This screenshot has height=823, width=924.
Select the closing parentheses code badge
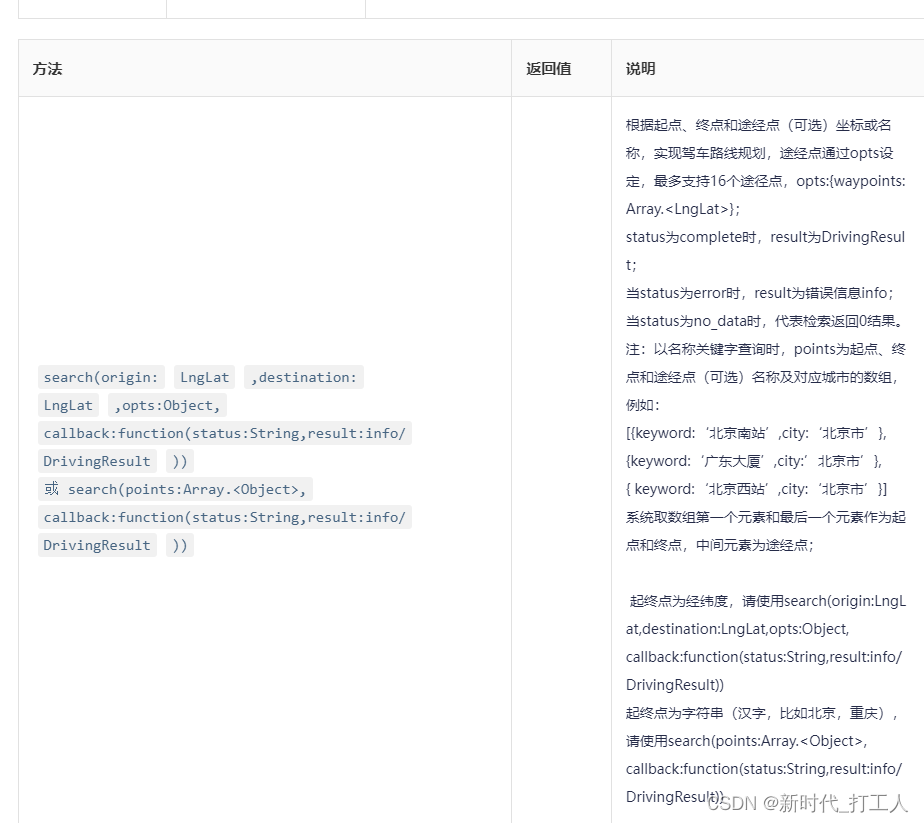[178, 461]
